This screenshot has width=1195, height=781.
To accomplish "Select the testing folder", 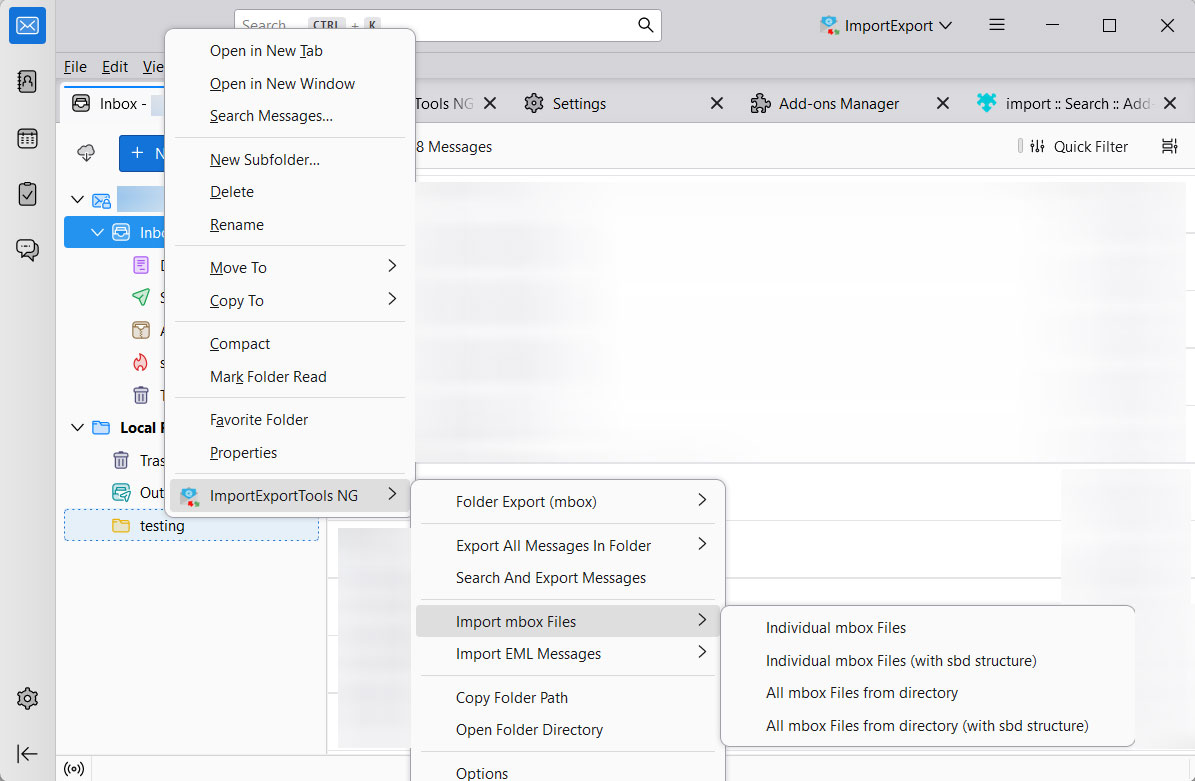I will click(162, 526).
